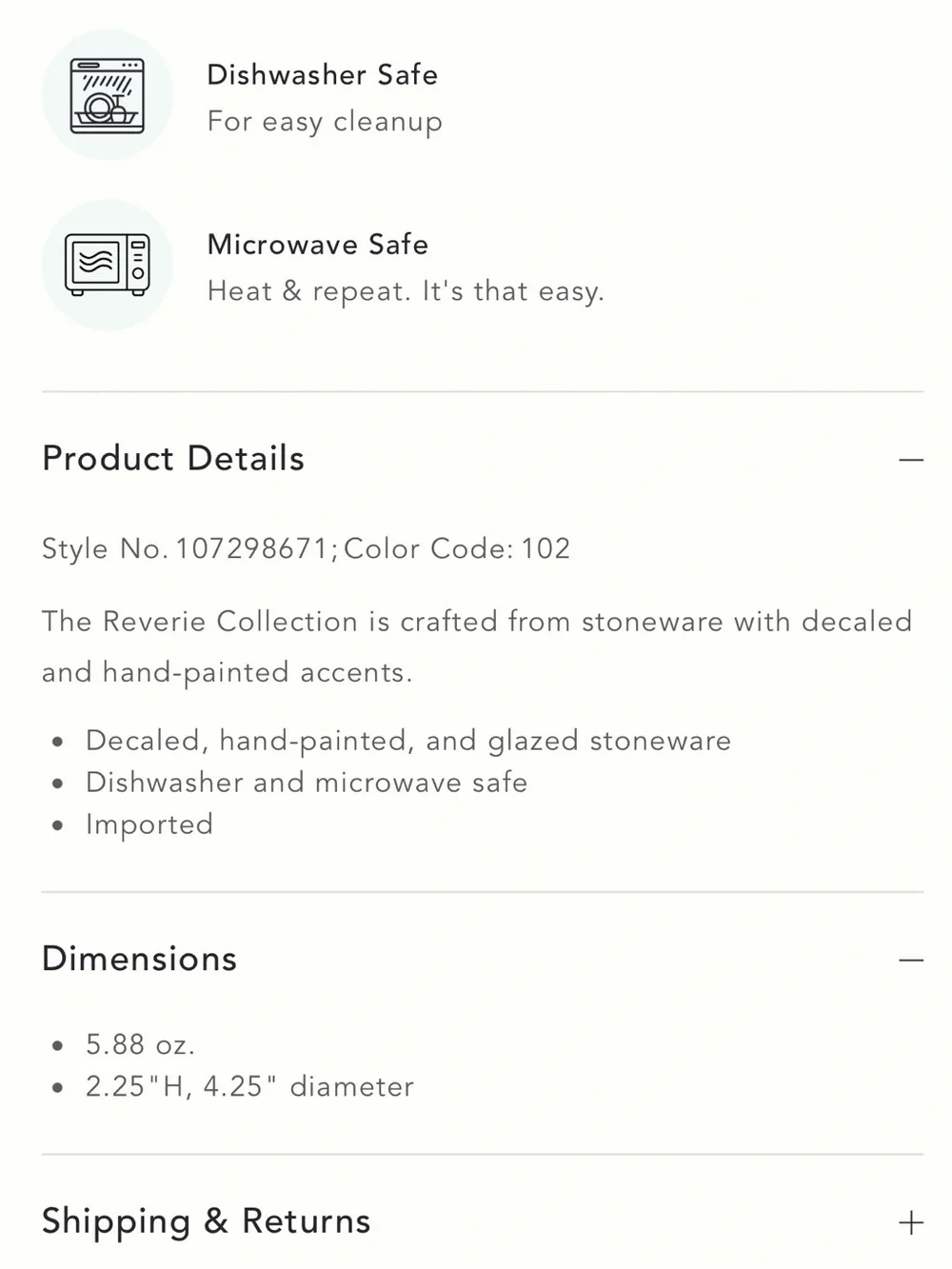Click the Dishwasher Safe title
Image resolution: width=952 pixels, height=1269 pixels.
pos(323,74)
